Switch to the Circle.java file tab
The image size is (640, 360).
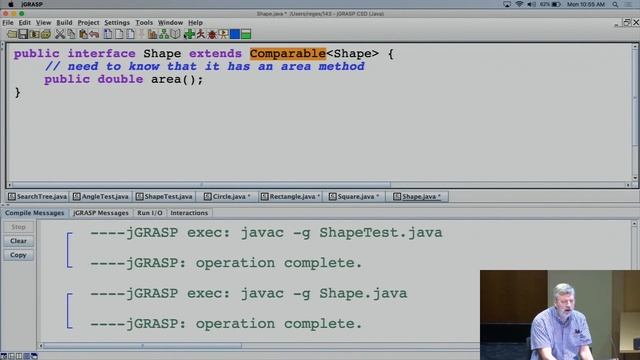pyautogui.click(x=227, y=197)
